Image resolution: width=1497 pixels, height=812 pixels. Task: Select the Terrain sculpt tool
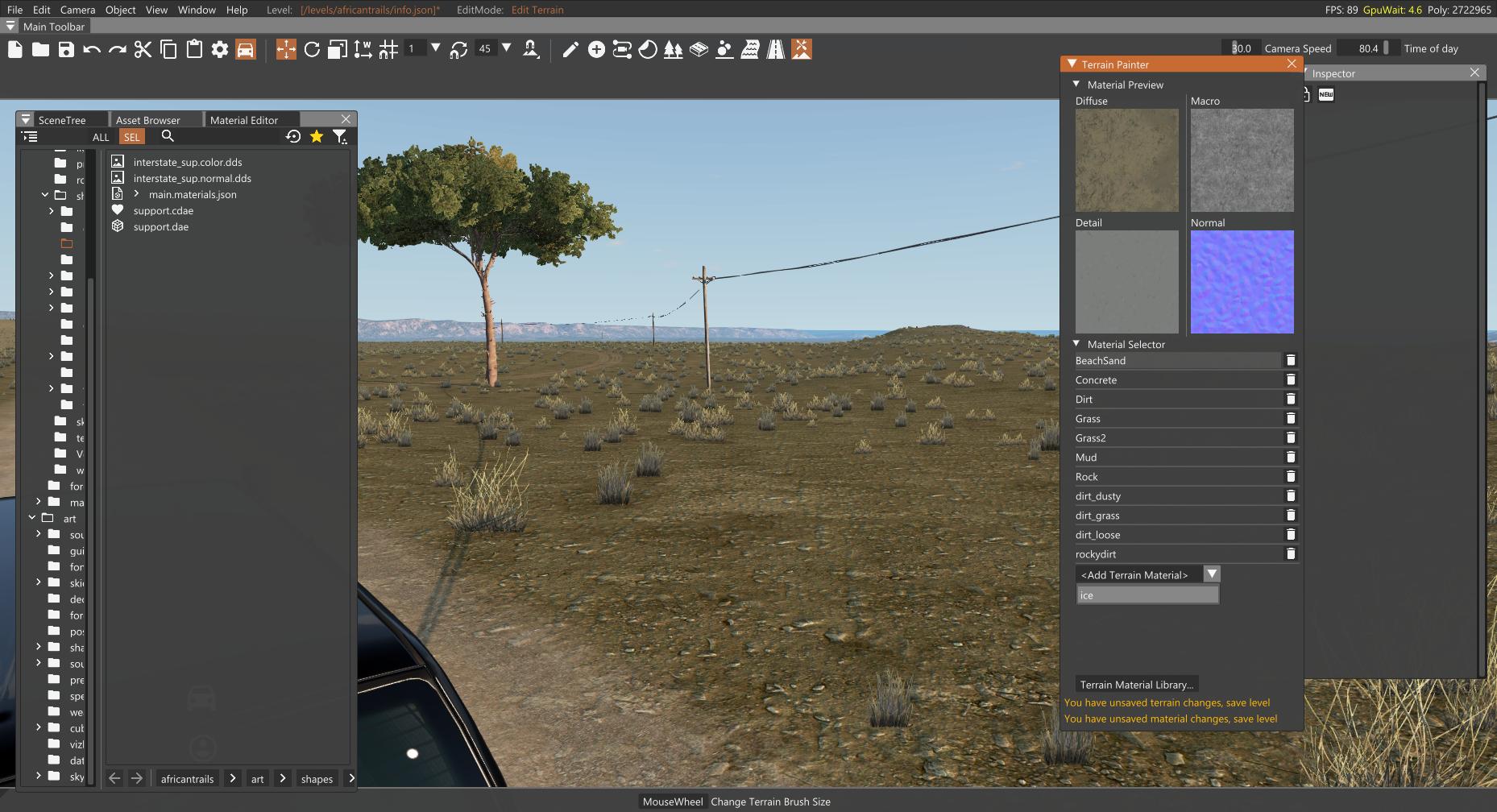click(724, 49)
